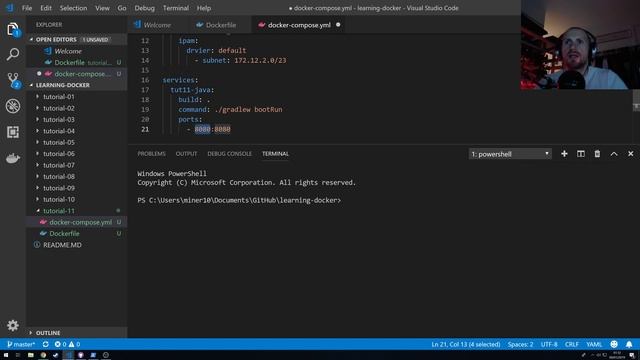640x360 pixels.
Task: Switch to the Debug Console tab
Action: [229, 154]
